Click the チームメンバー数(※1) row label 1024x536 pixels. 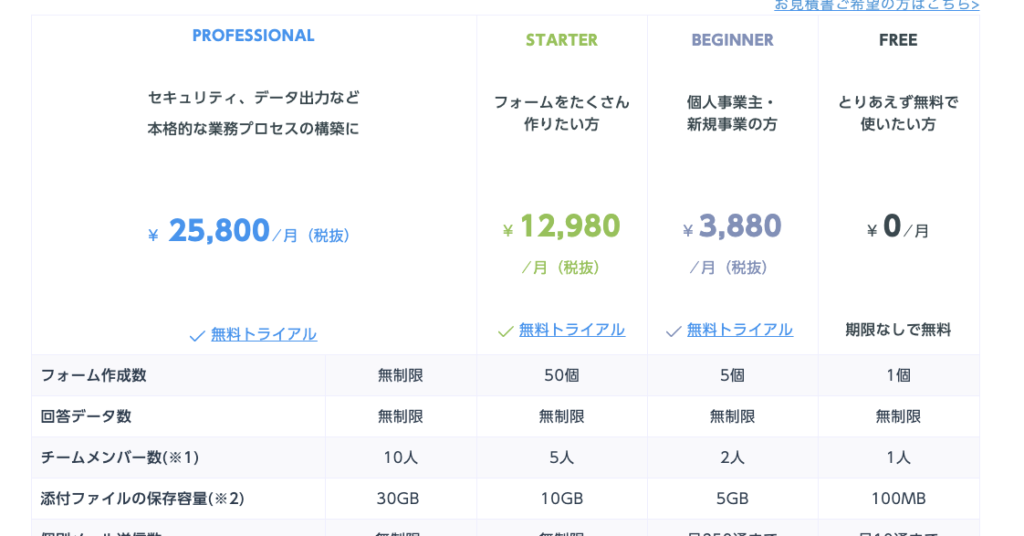[120, 457]
